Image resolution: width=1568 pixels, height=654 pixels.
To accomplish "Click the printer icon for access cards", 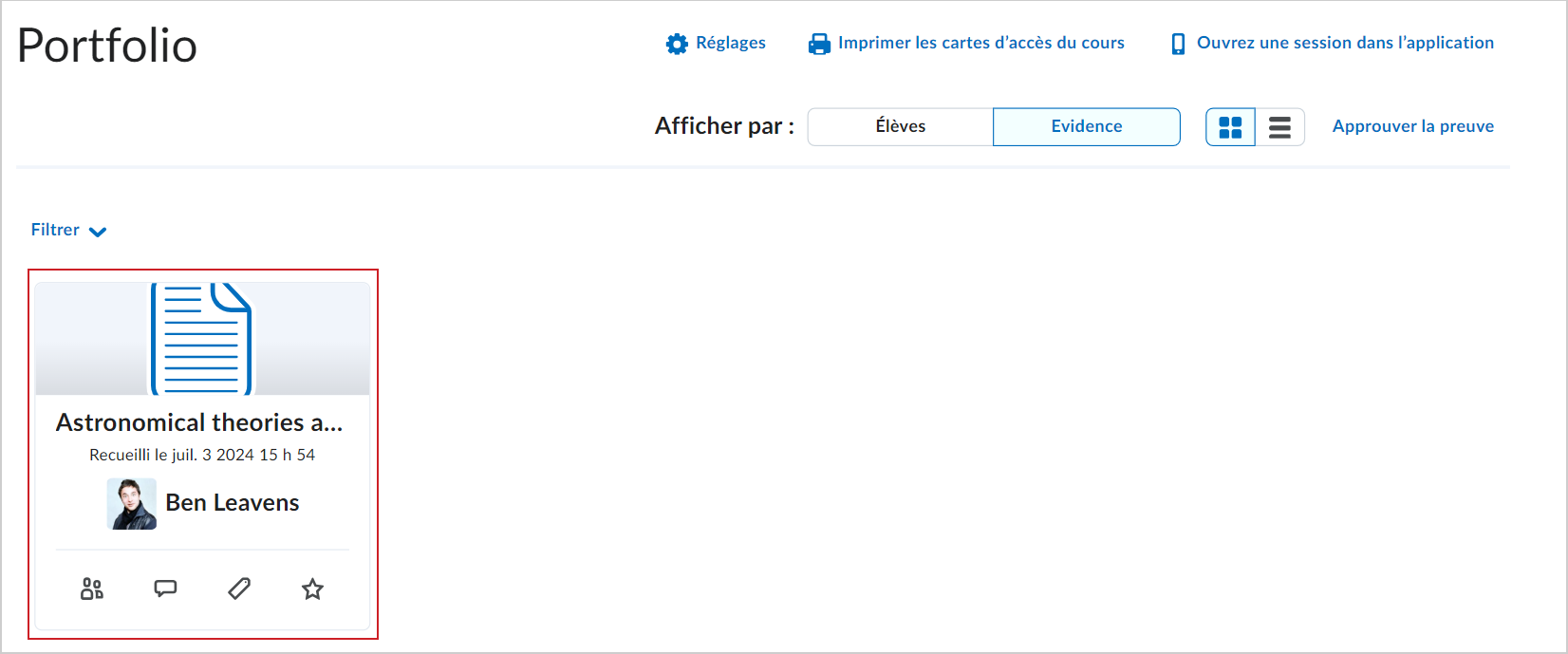I will click(x=819, y=44).
